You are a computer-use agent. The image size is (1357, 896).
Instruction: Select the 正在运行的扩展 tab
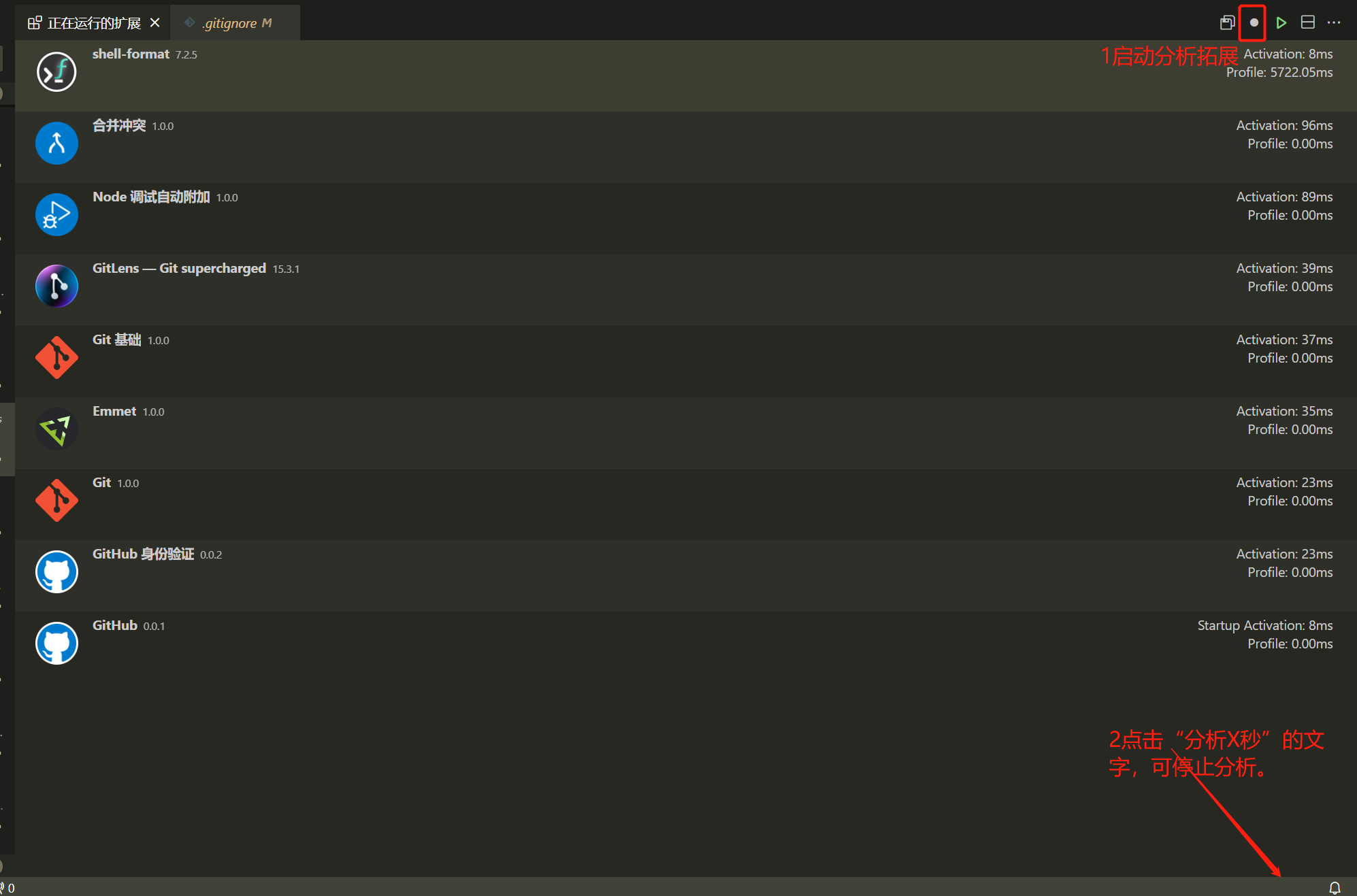[x=93, y=23]
